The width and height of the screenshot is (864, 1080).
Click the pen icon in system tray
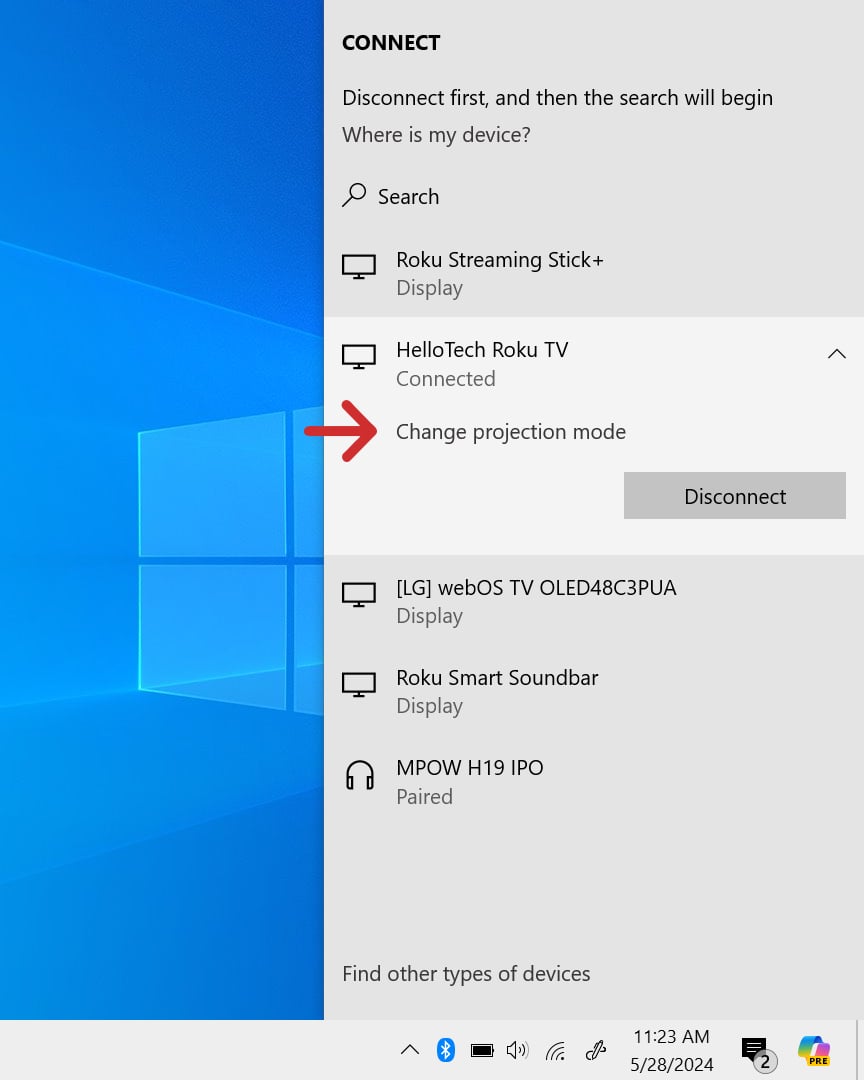[x=596, y=1050]
